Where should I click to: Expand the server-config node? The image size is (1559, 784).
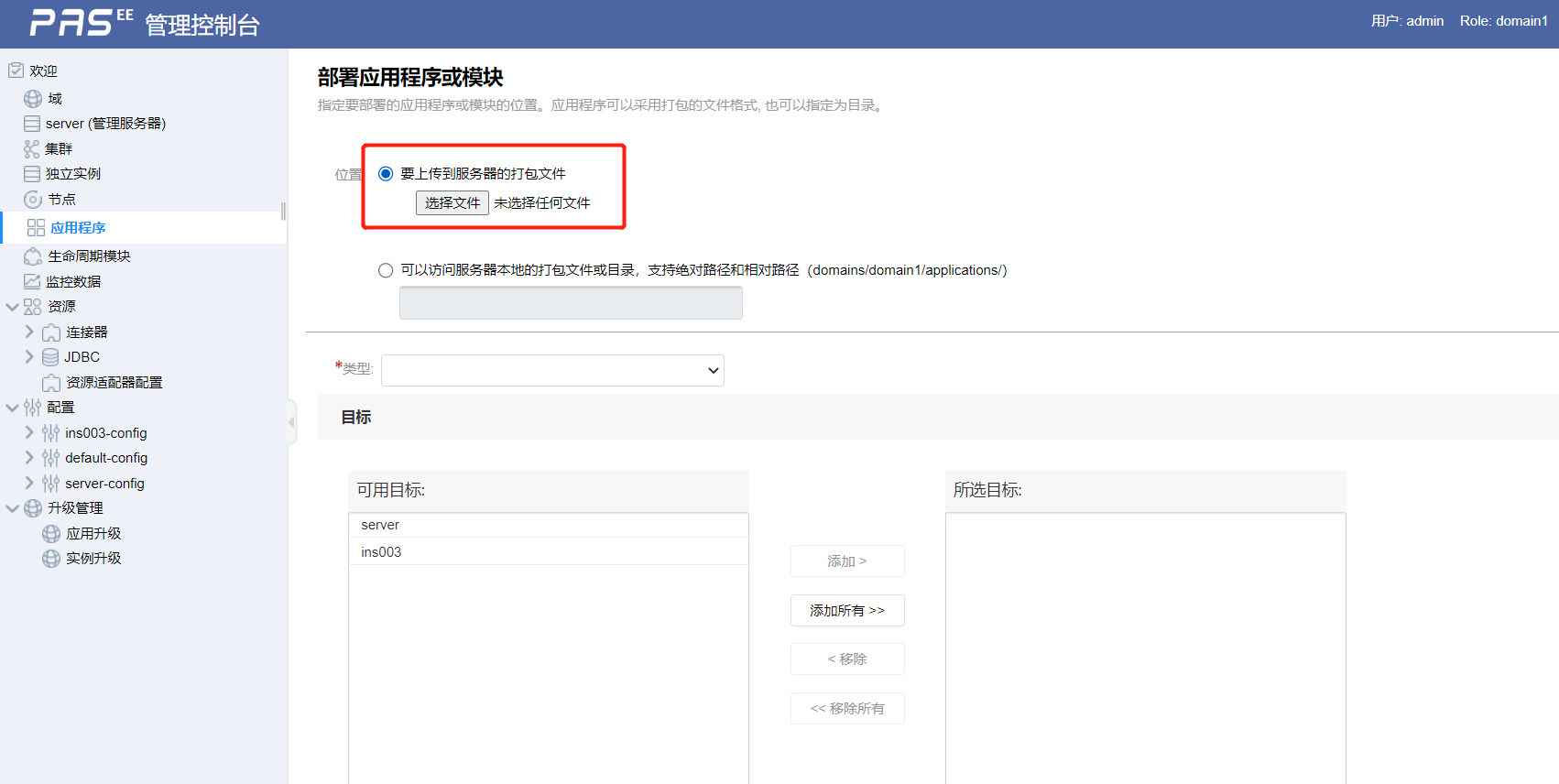click(x=29, y=483)
